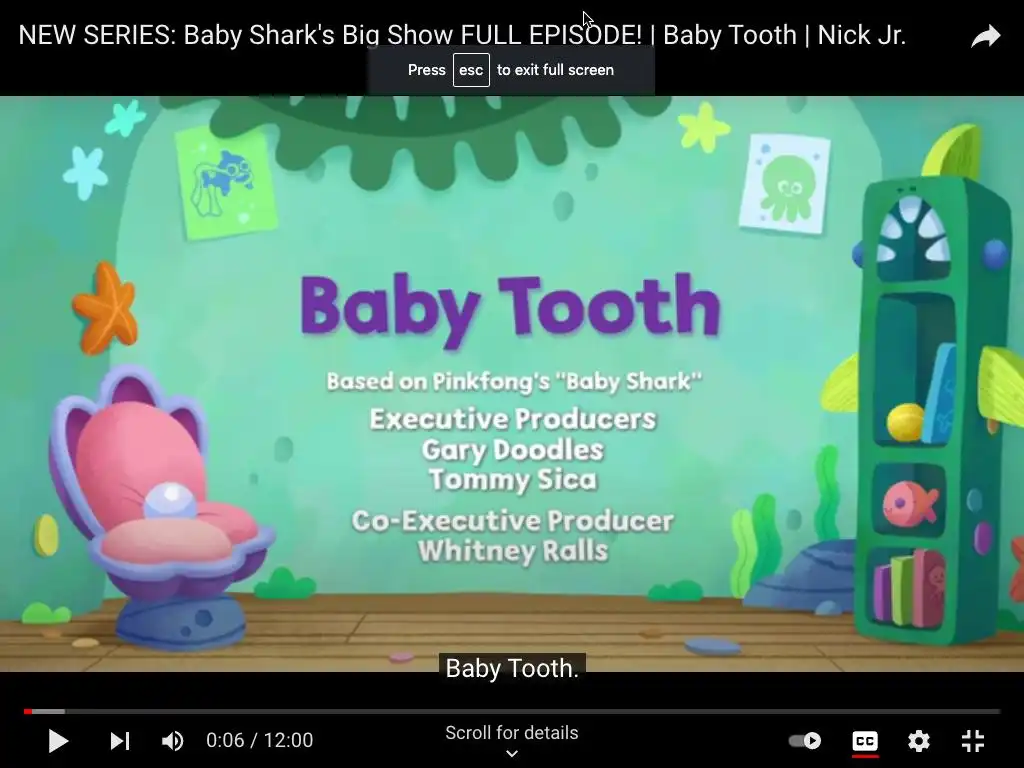Click the light gray buffered progress segment
Screen dimensions: 1024x768
[48, 711]
